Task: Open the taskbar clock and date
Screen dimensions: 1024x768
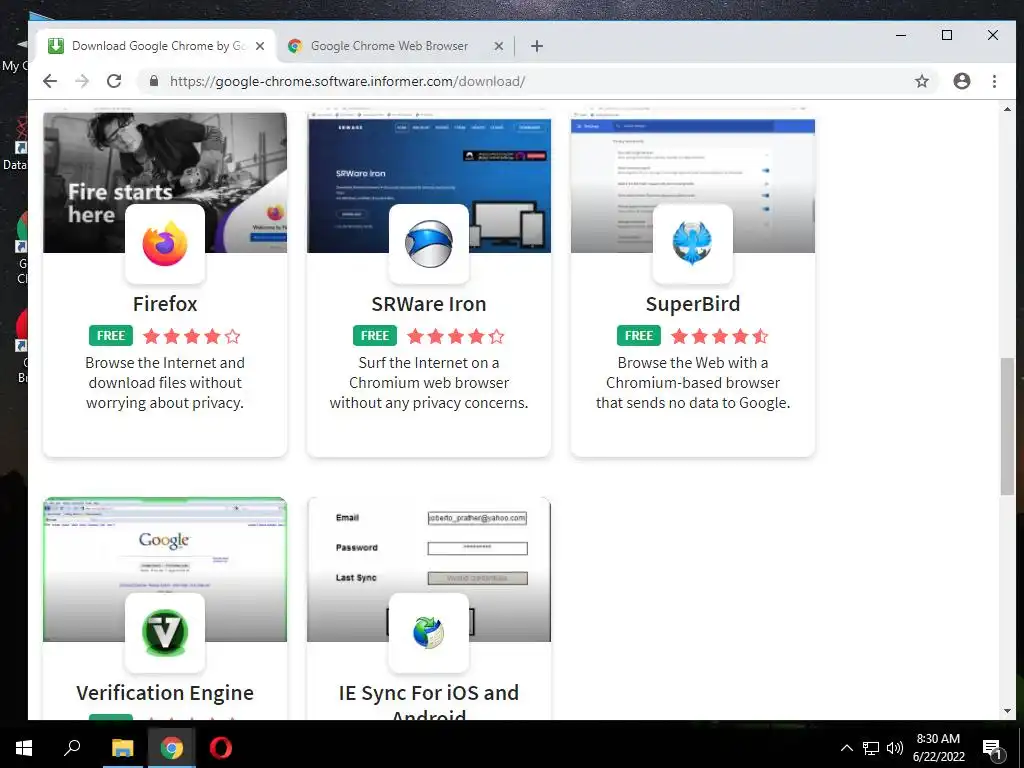Action: 938,748
